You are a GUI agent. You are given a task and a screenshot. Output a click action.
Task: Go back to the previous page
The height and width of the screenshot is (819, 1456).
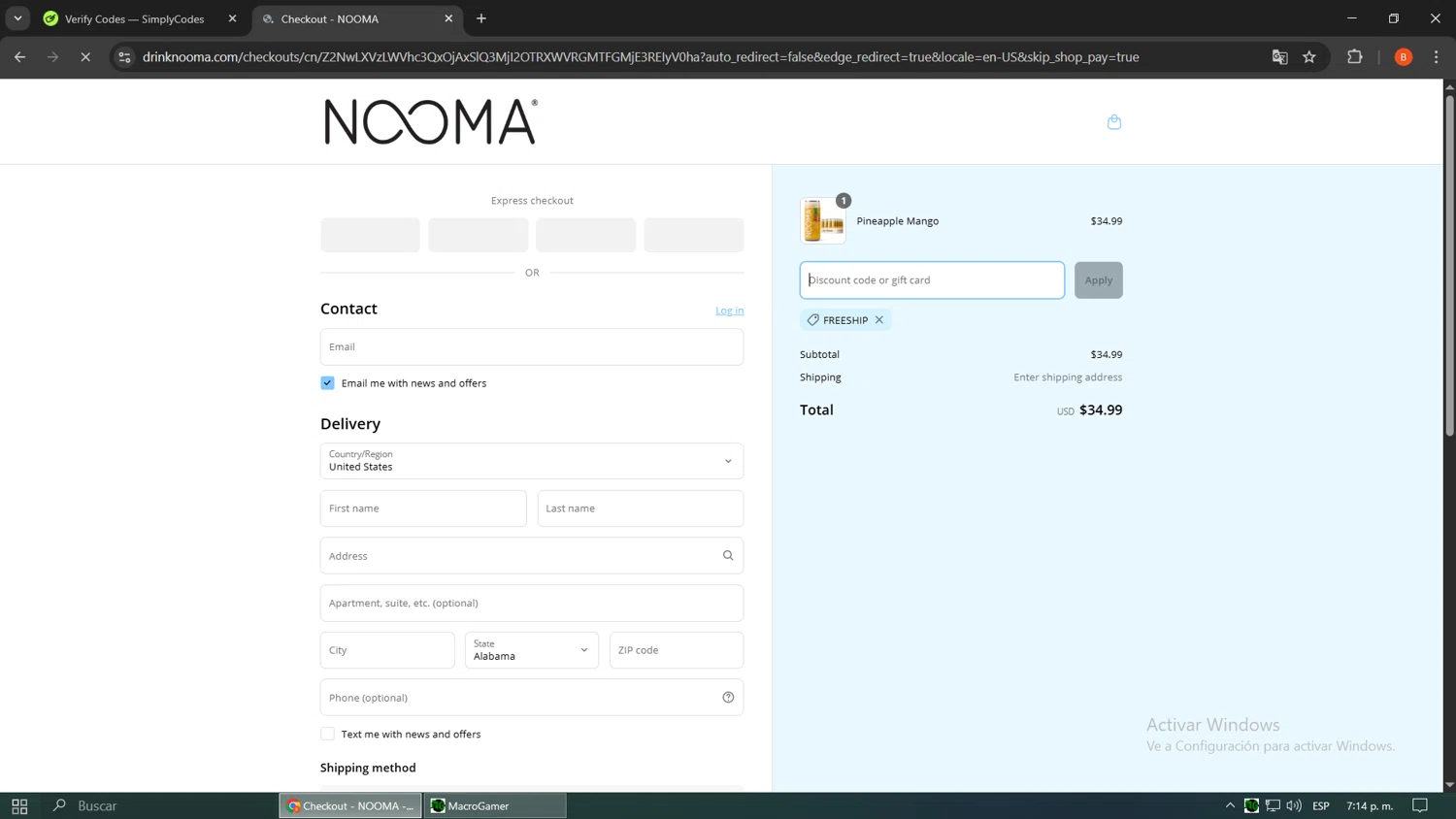[20, 57]
